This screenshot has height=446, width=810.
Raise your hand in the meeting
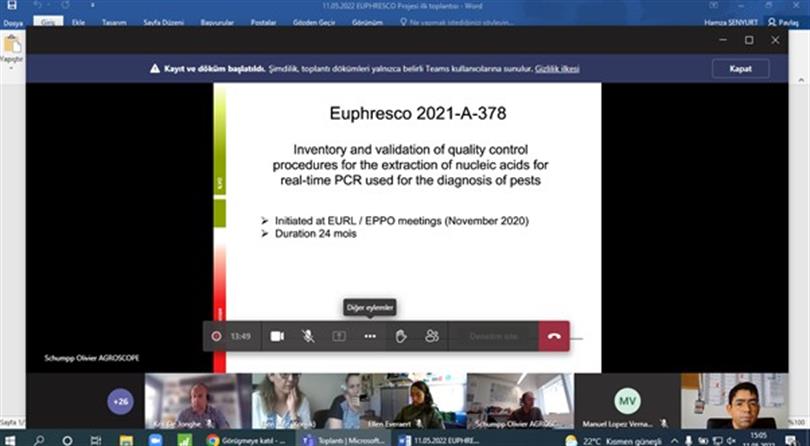[x=401, y=336]
